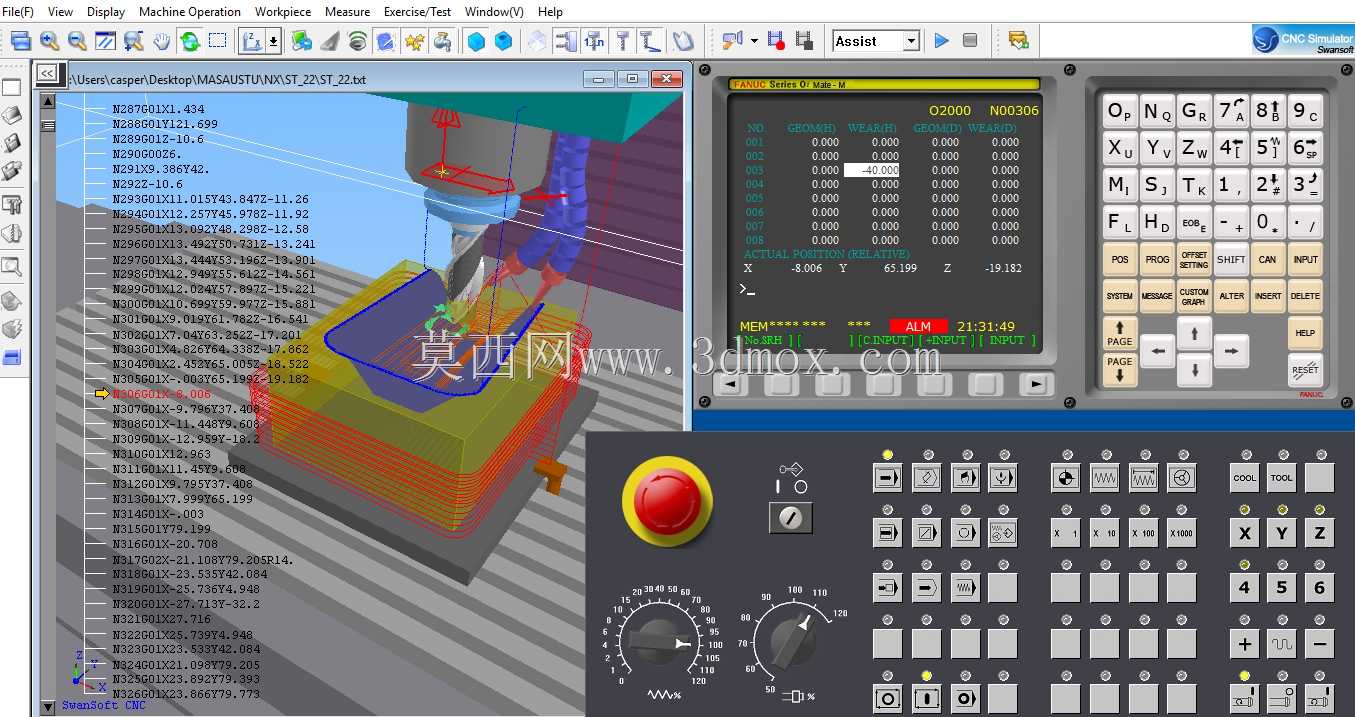Click the PROG key
Image resolution: width=1355 pixels, height=717 pixels.
[x=1158, y=259]
